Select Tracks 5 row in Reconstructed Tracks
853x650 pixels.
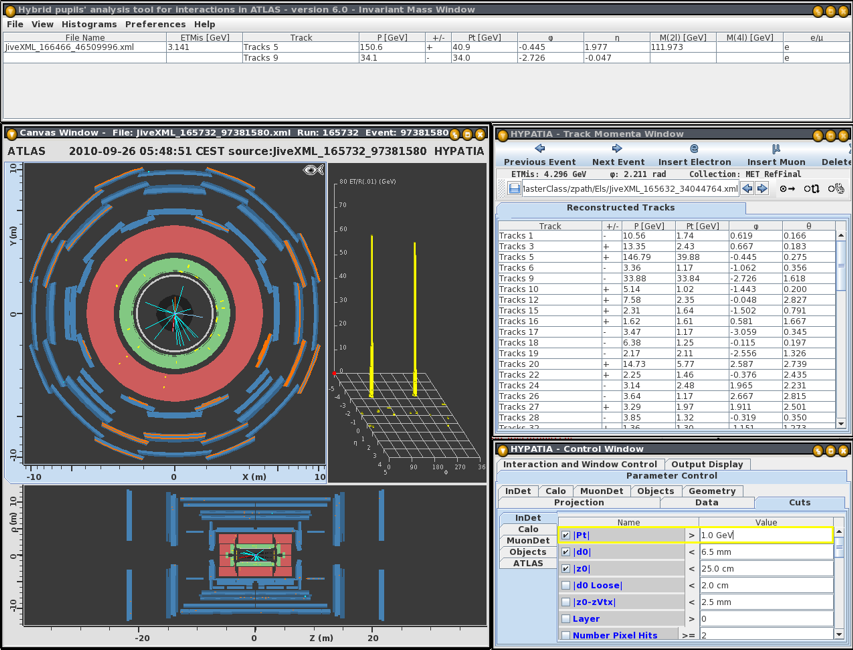click(520, 257)
